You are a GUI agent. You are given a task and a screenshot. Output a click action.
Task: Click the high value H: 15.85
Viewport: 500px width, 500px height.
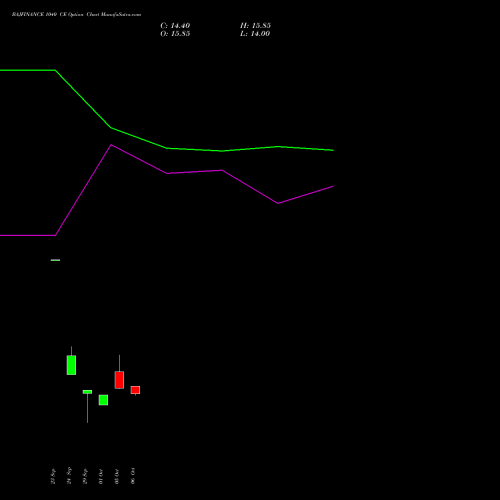coord(255,26)
